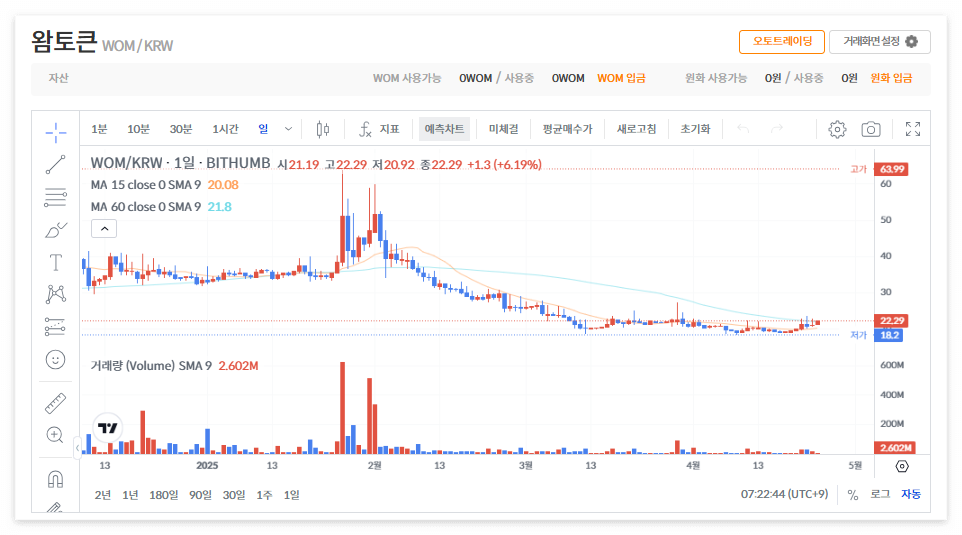Set chart range to 30일
This screenshot has height=535, width=962.
[x=234, y=495]
